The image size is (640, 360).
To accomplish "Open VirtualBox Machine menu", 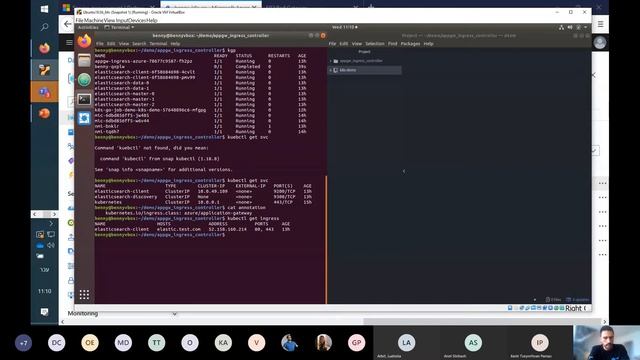I will click(x=94, y=20).
